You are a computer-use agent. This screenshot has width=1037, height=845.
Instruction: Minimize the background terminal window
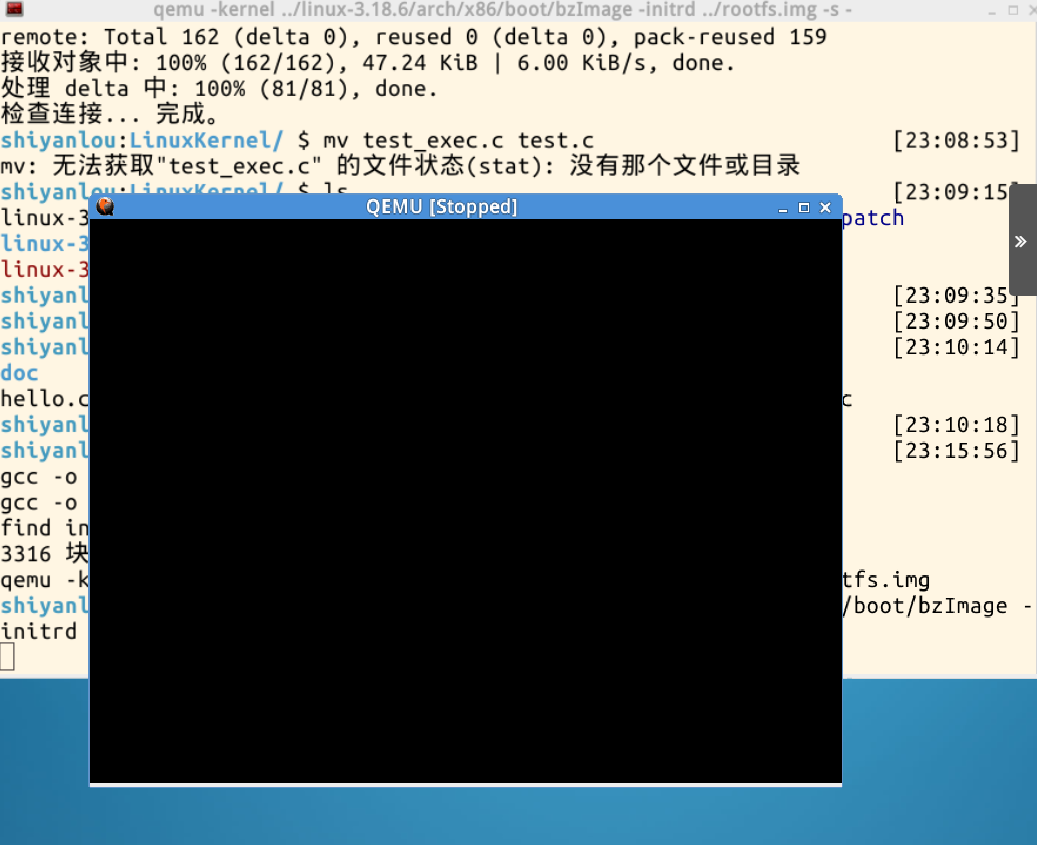click(992, 11)
